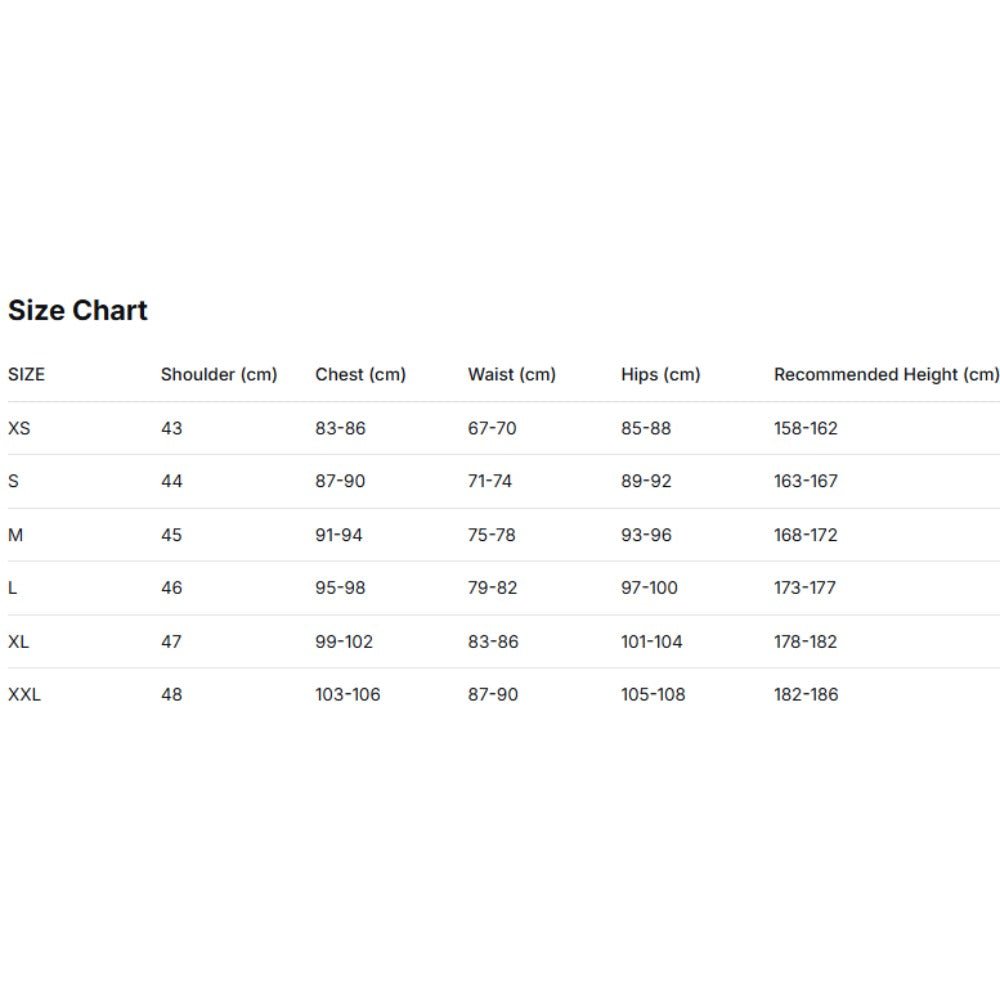Select the SIZE column header
Screen dimensions: 1000x1000
(x=27, y=375)
